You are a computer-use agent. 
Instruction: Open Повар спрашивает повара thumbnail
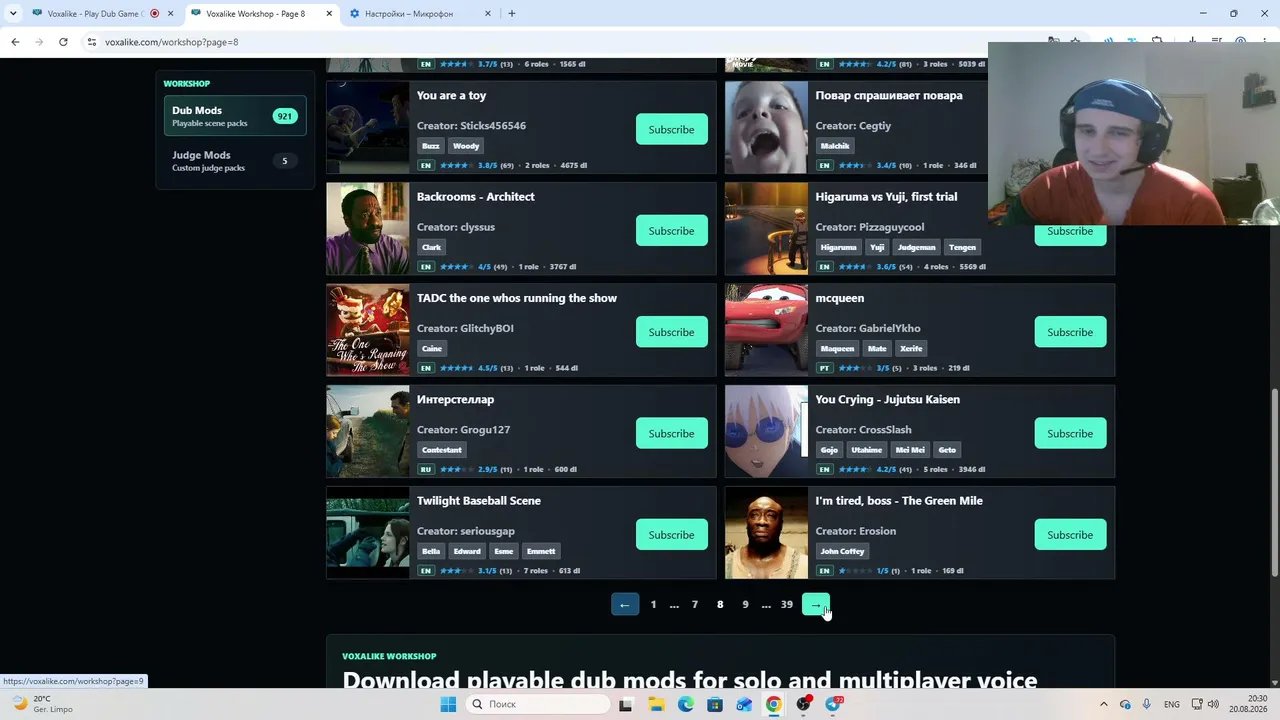pyautogui.click(x=766, y=128)
